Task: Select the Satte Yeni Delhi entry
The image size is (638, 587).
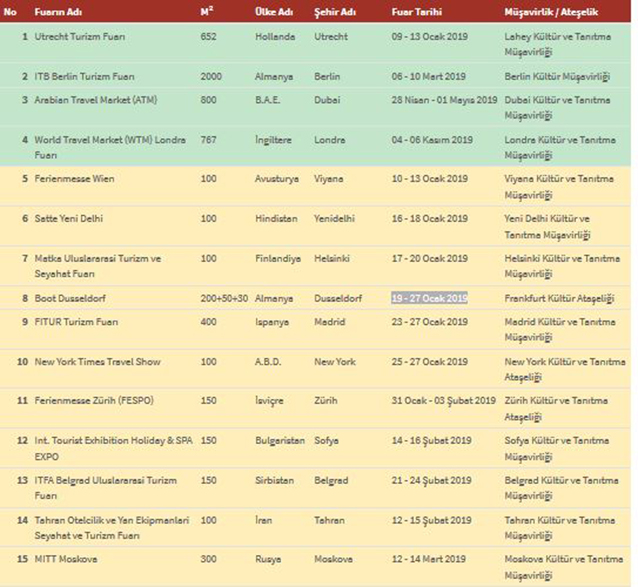Action: 69,218
